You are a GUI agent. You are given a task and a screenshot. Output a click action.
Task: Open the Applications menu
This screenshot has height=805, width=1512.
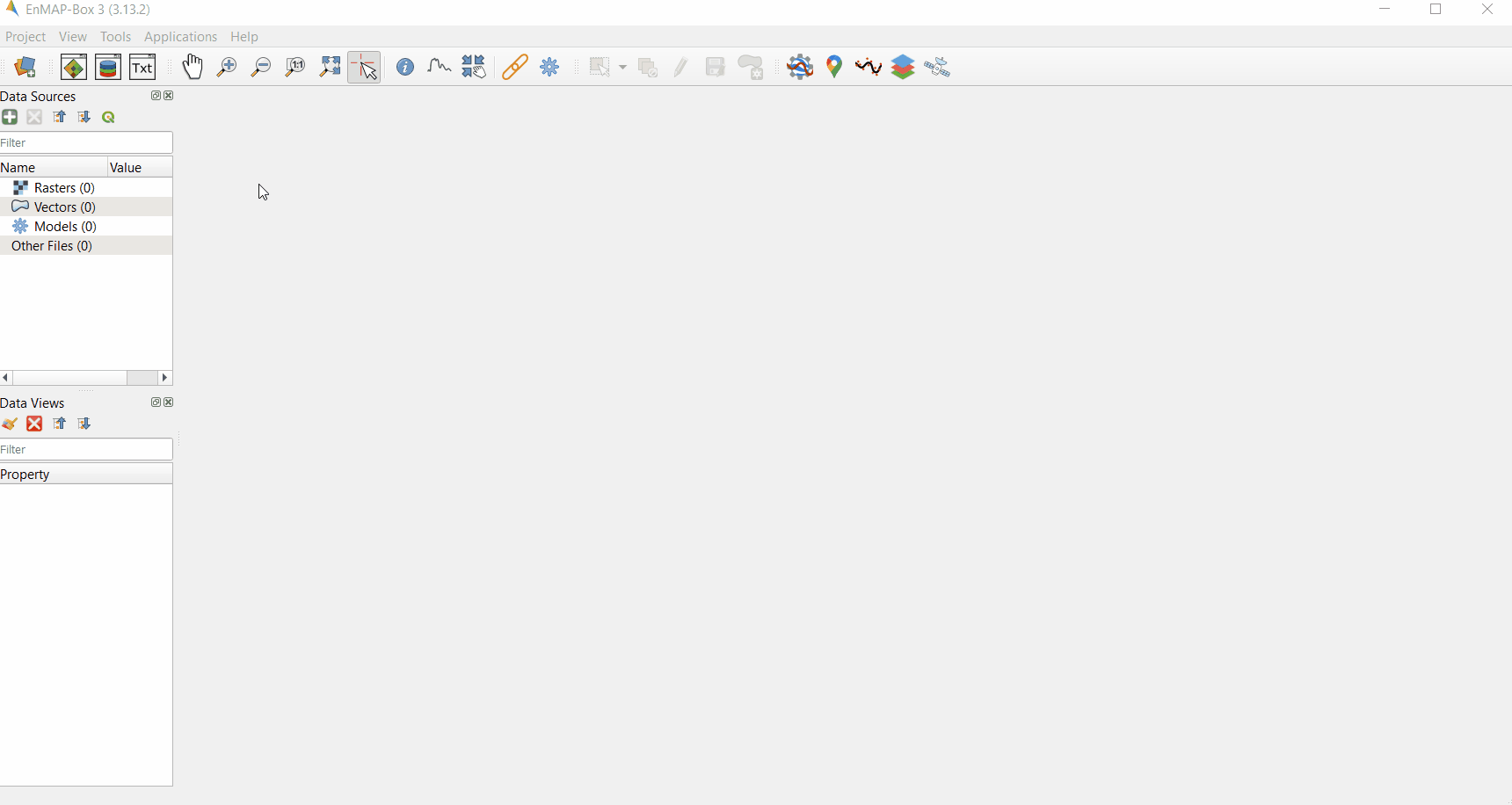coord(181,37)
